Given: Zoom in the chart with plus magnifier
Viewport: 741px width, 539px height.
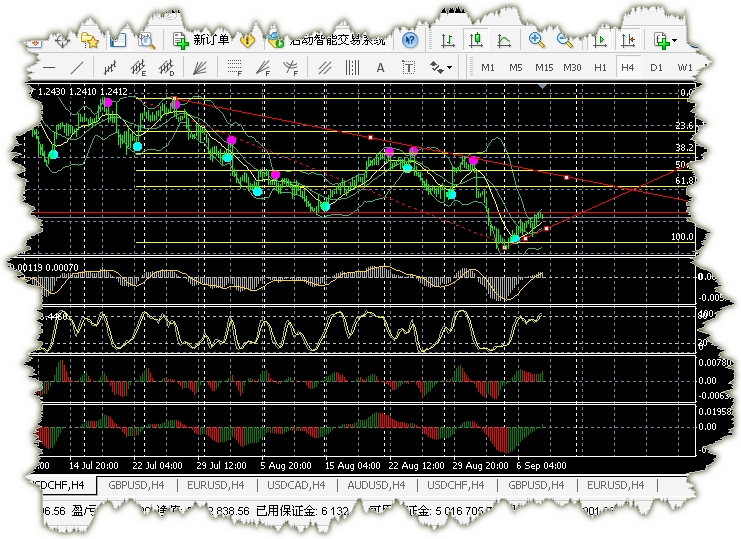Looking at the screenshot, I should tap(536, 41).
